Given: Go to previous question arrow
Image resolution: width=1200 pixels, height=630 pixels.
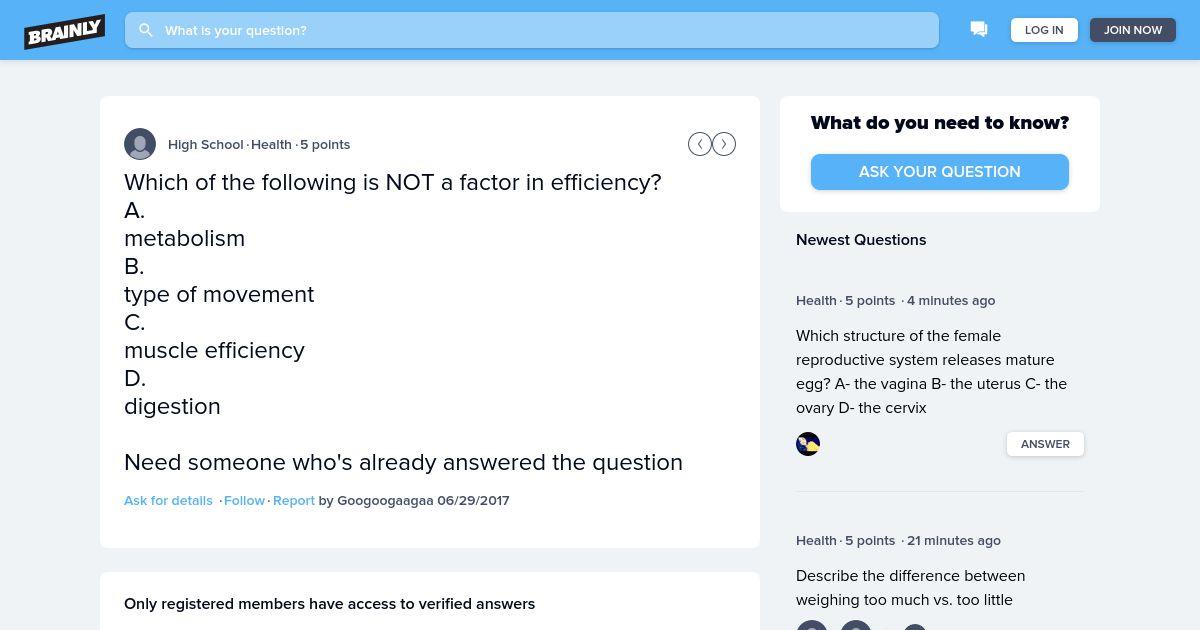Looking at the screenshot, I should tap(700, 144).
